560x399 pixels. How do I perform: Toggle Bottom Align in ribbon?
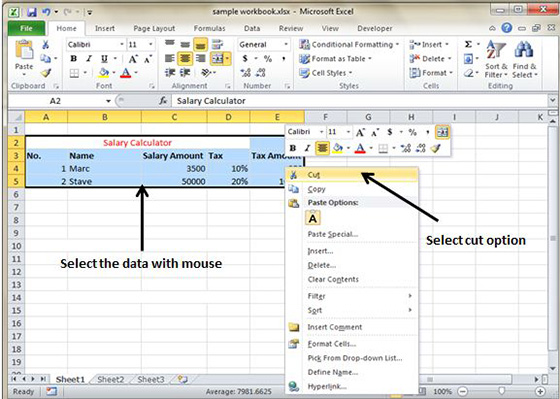point(200,45)
